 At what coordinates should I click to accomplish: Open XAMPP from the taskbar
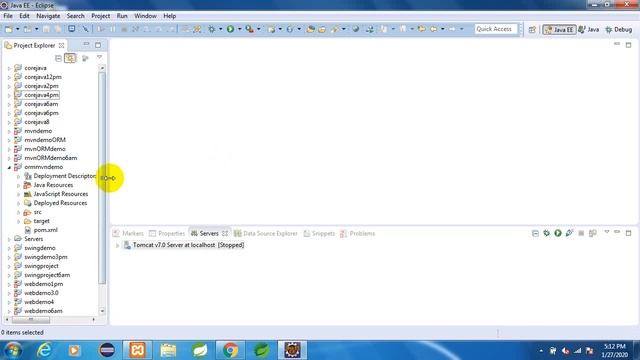pos(138,350)
